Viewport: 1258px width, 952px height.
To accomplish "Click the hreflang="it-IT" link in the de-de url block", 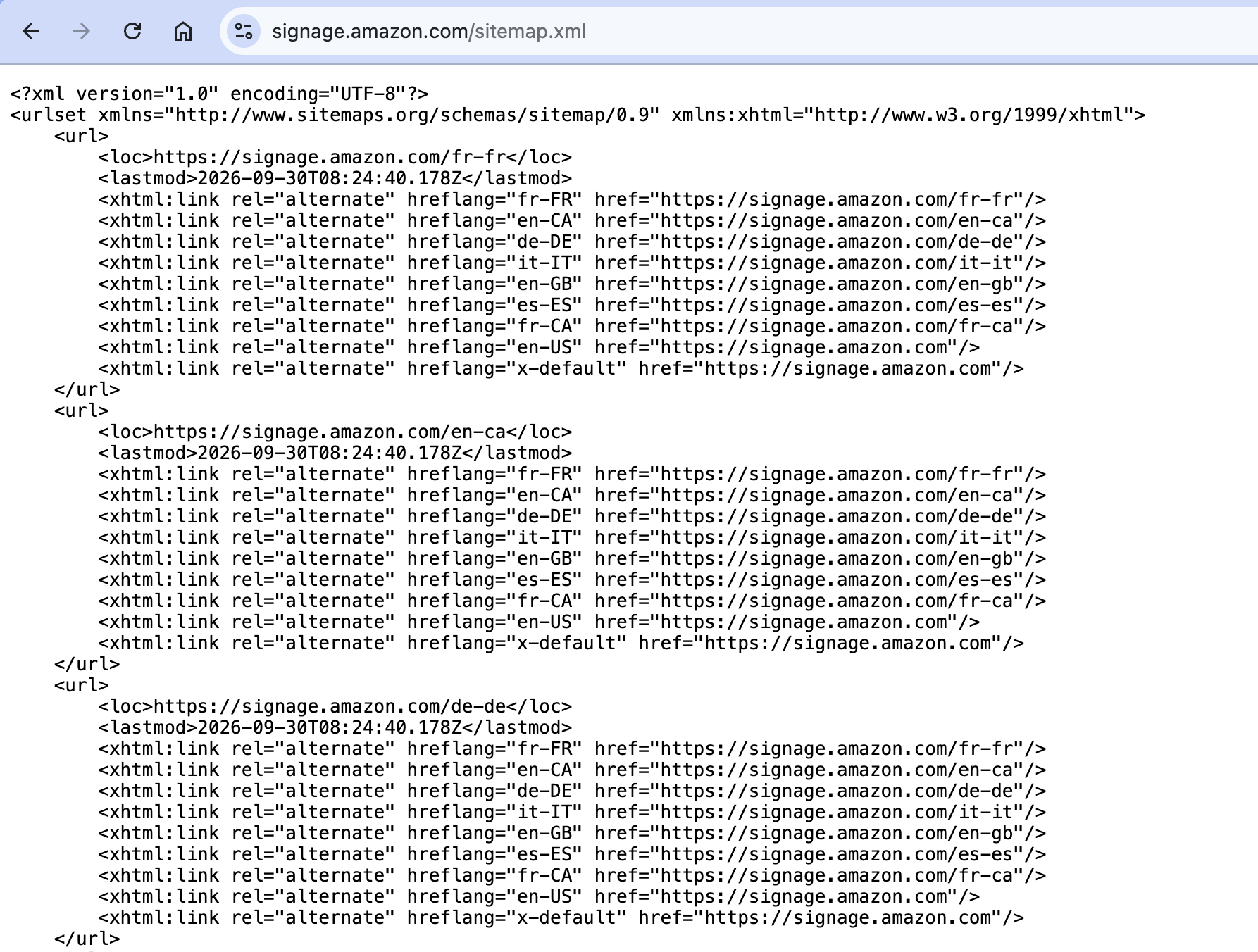I will pos(572,812).
